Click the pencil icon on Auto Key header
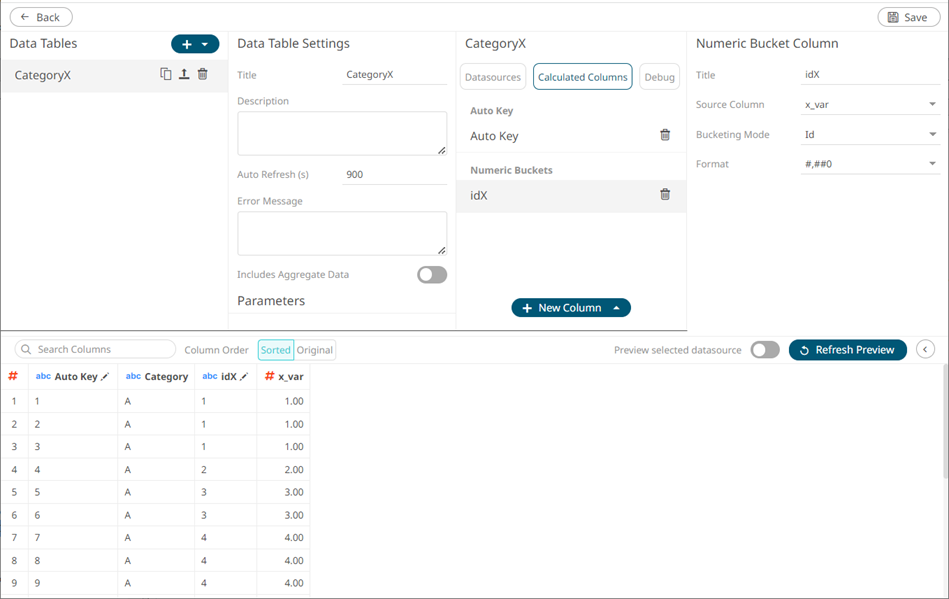This screenshot has height=599, width=949. (105, 377)
